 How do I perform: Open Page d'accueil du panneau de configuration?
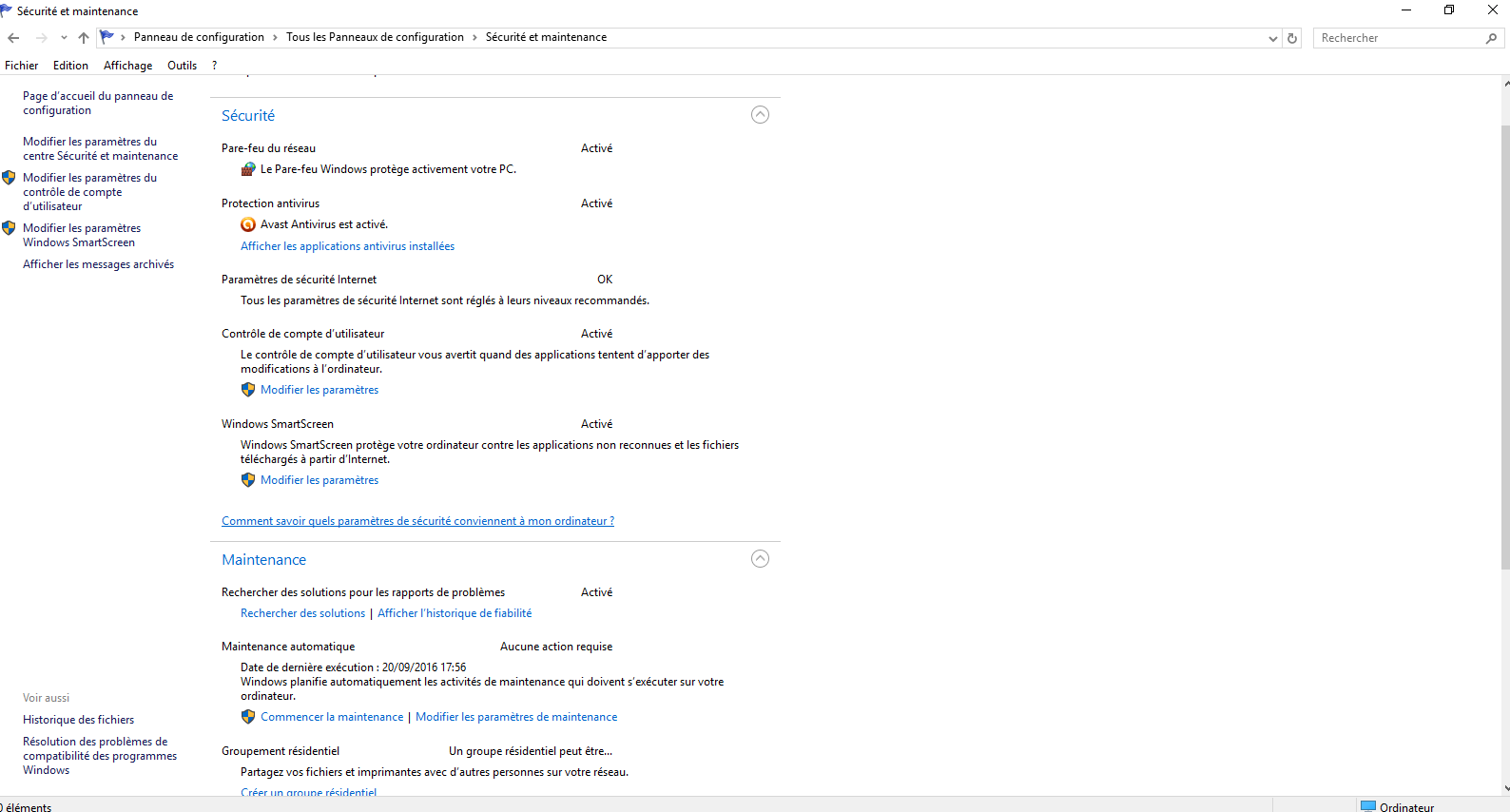98,103
